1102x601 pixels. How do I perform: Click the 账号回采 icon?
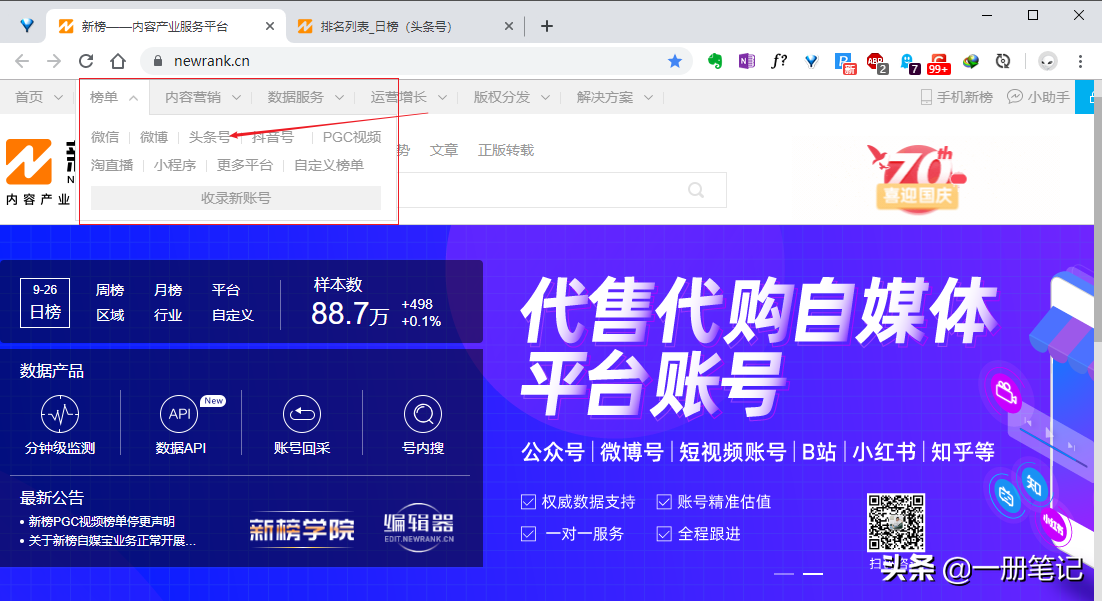coord(301,413)
